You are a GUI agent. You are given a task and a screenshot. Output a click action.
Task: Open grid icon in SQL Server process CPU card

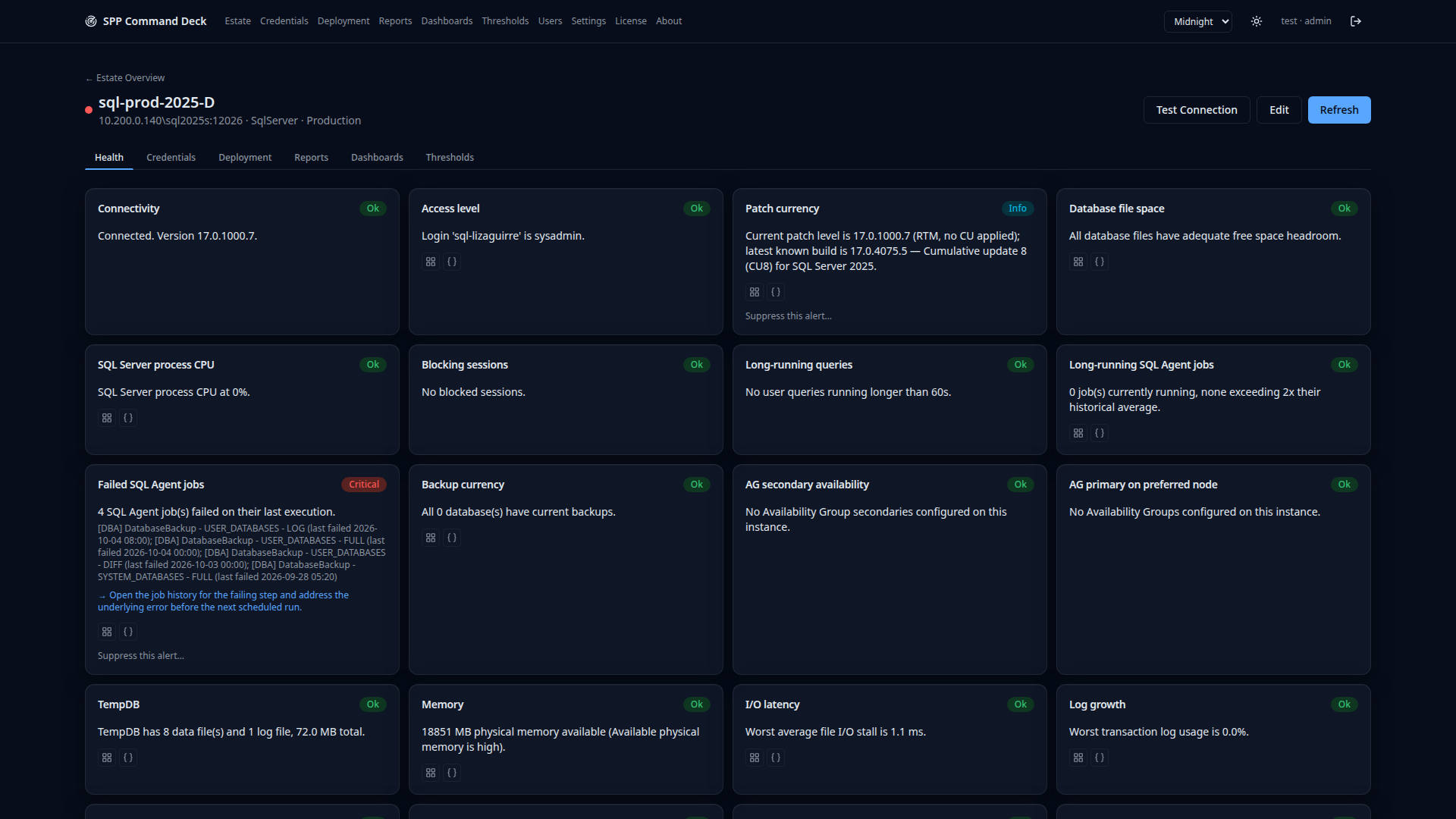tap(107, 418)
